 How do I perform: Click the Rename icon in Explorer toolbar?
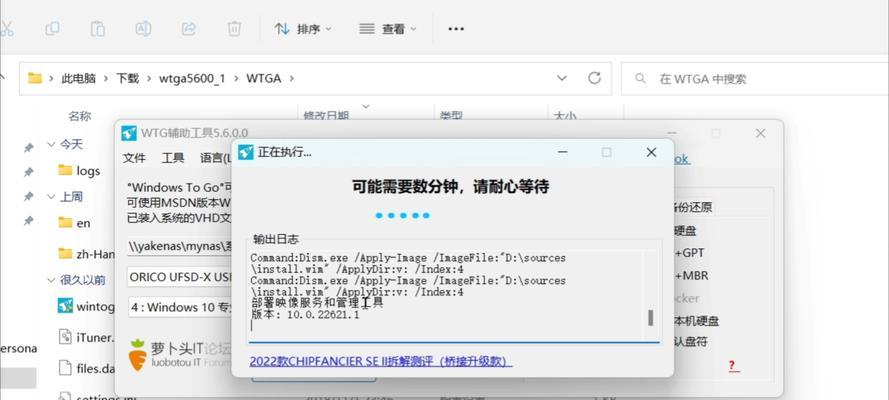pyautogui.click(x=143, y=28)
